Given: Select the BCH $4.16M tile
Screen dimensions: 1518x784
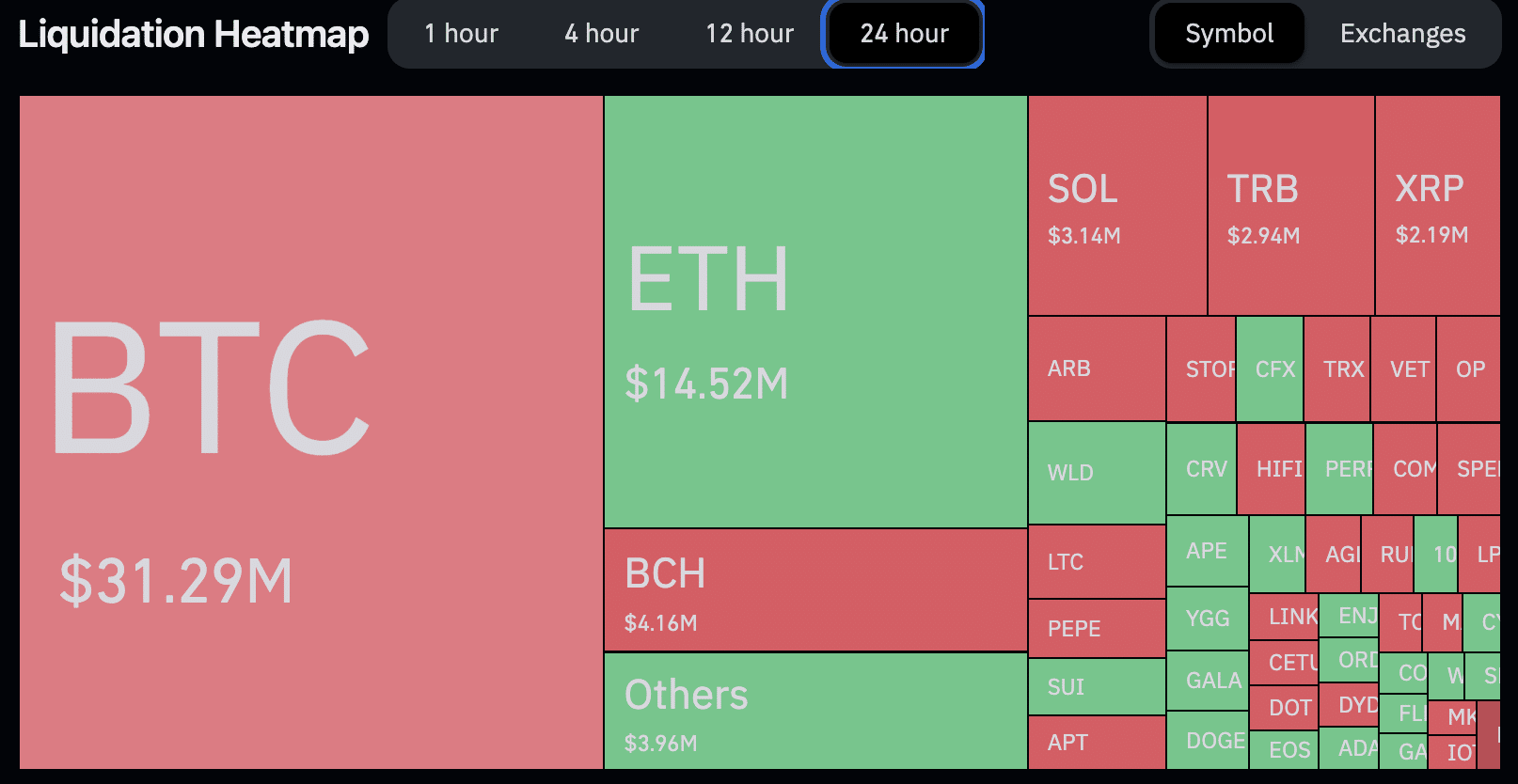Looking at the screenshot, I should 814,589.
